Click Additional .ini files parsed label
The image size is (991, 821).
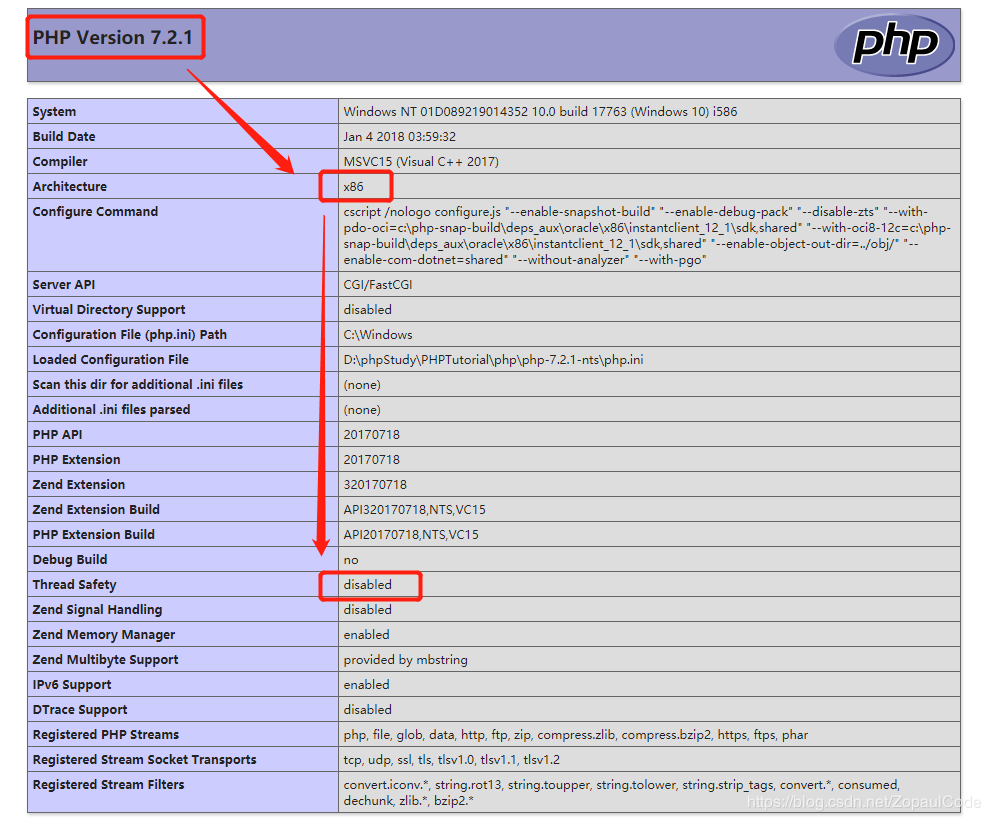111,410
